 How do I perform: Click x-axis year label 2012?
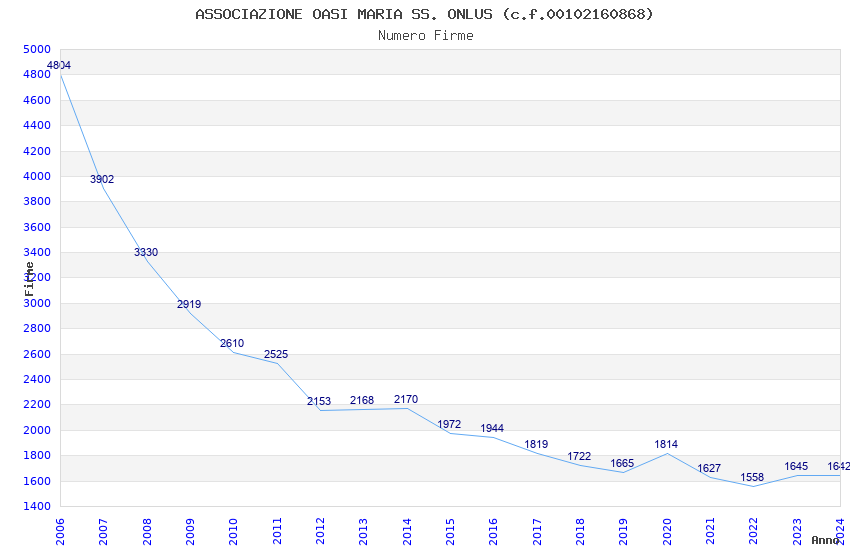[x=320, y=532]
